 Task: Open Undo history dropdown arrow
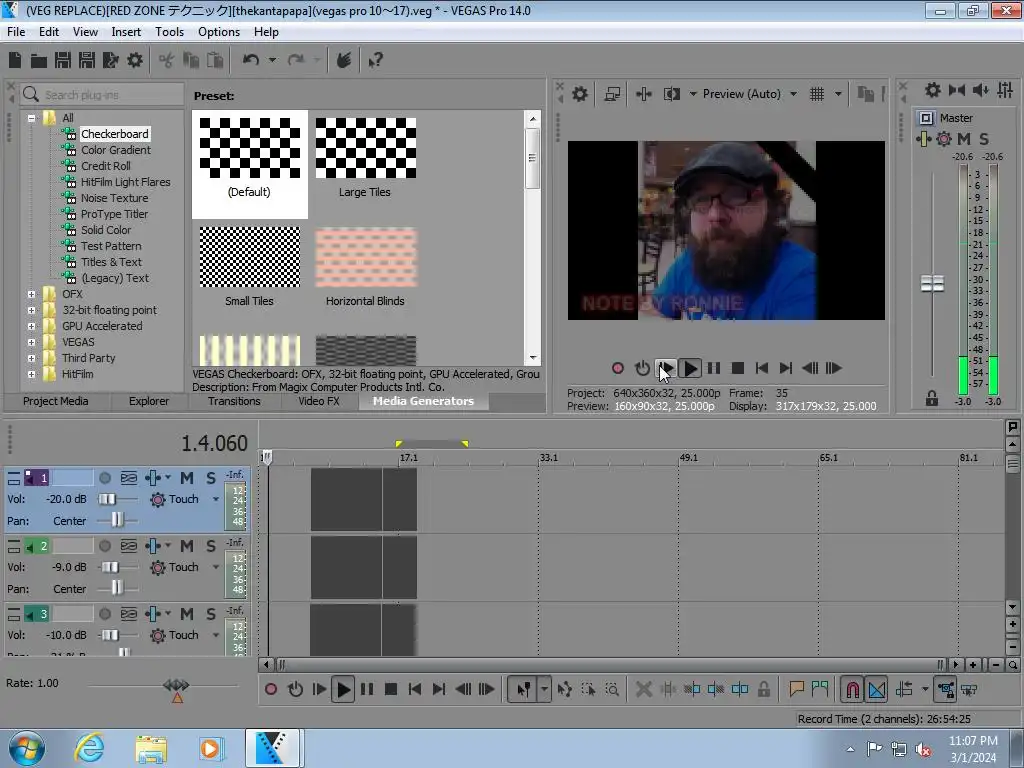coord(272,60)
